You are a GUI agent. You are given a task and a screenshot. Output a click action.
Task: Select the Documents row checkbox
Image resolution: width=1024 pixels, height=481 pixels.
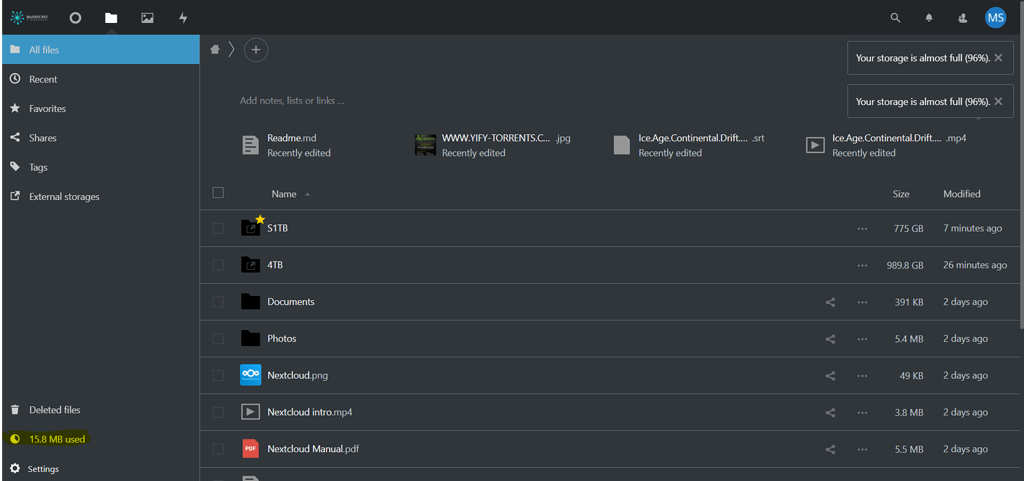coord(218,302)
